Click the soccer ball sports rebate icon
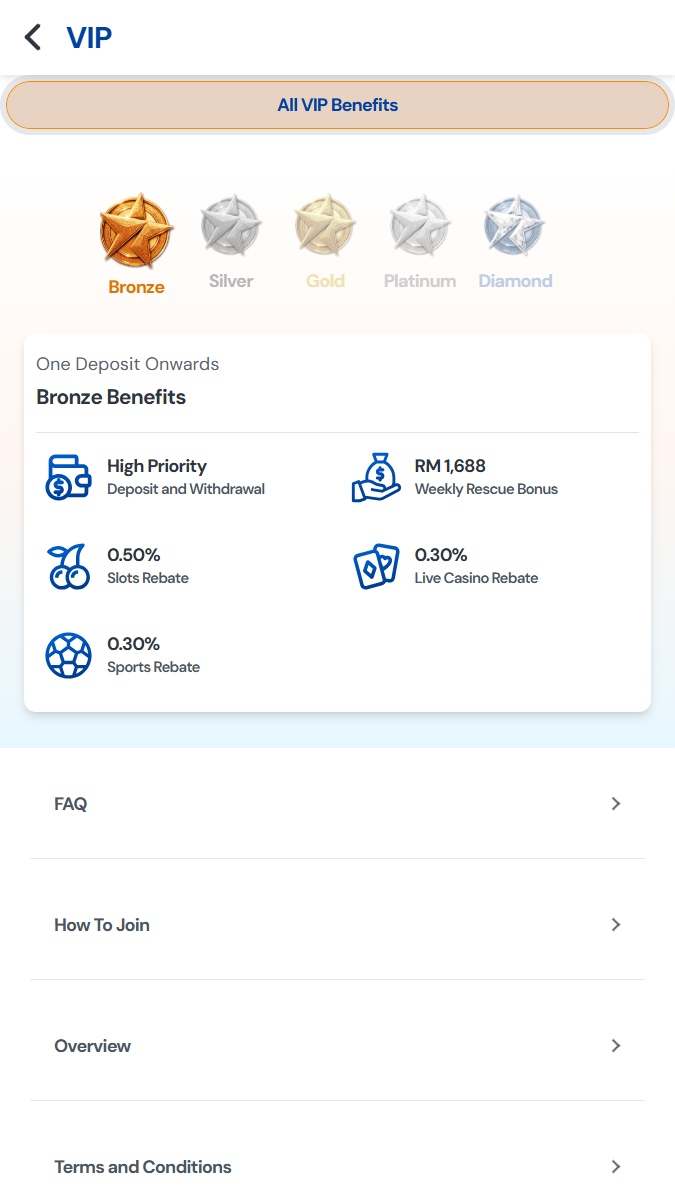675x1200 pixels. 68,655
